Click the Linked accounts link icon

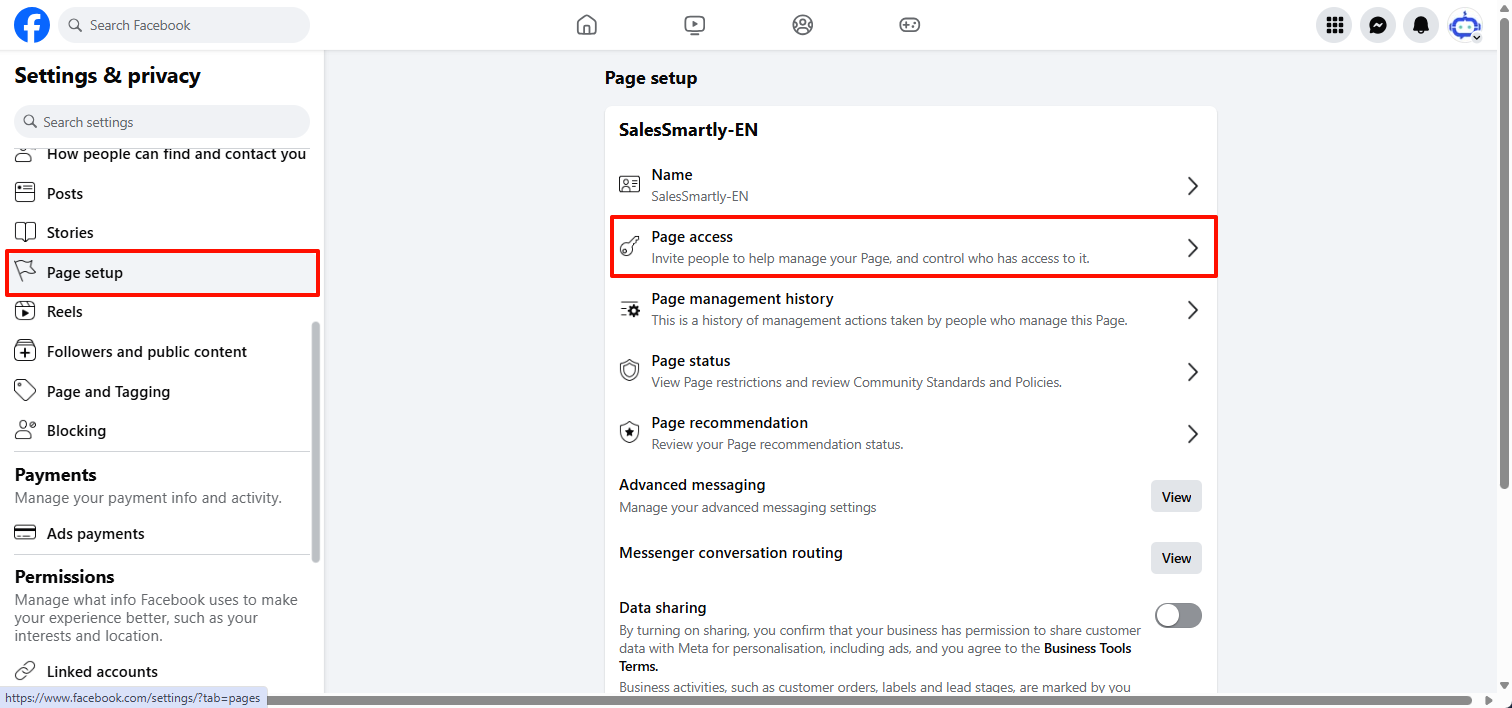pyautogui.click(x=25, y=671)
